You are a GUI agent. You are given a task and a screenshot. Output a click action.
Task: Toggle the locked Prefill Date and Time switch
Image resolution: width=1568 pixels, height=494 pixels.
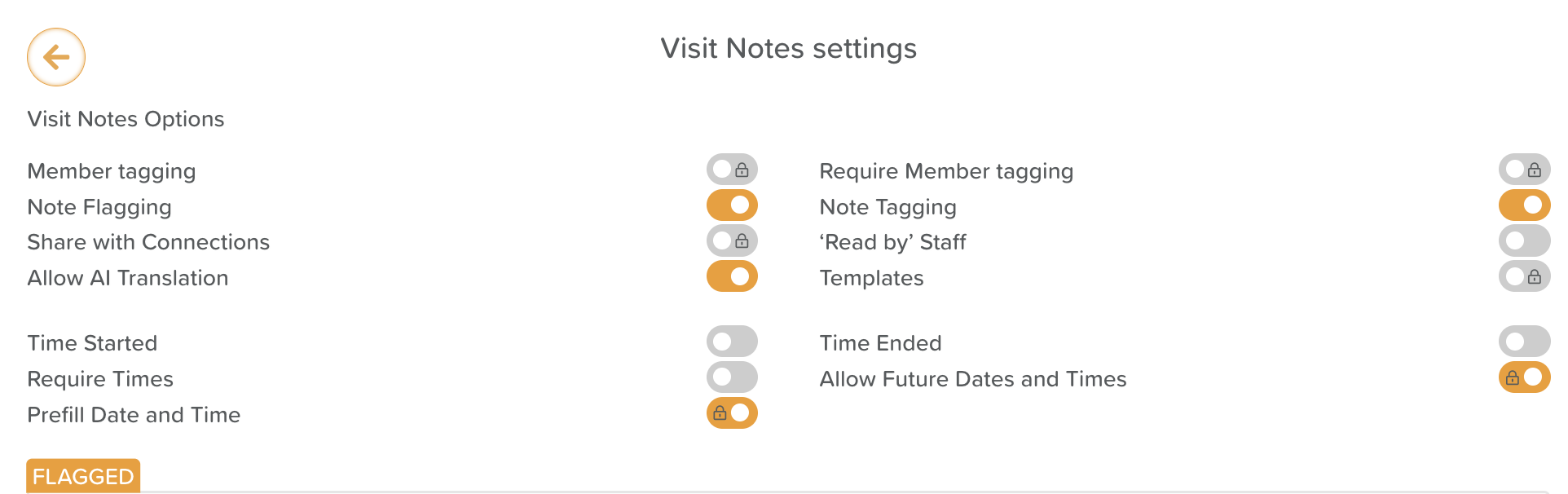(732, 413)
